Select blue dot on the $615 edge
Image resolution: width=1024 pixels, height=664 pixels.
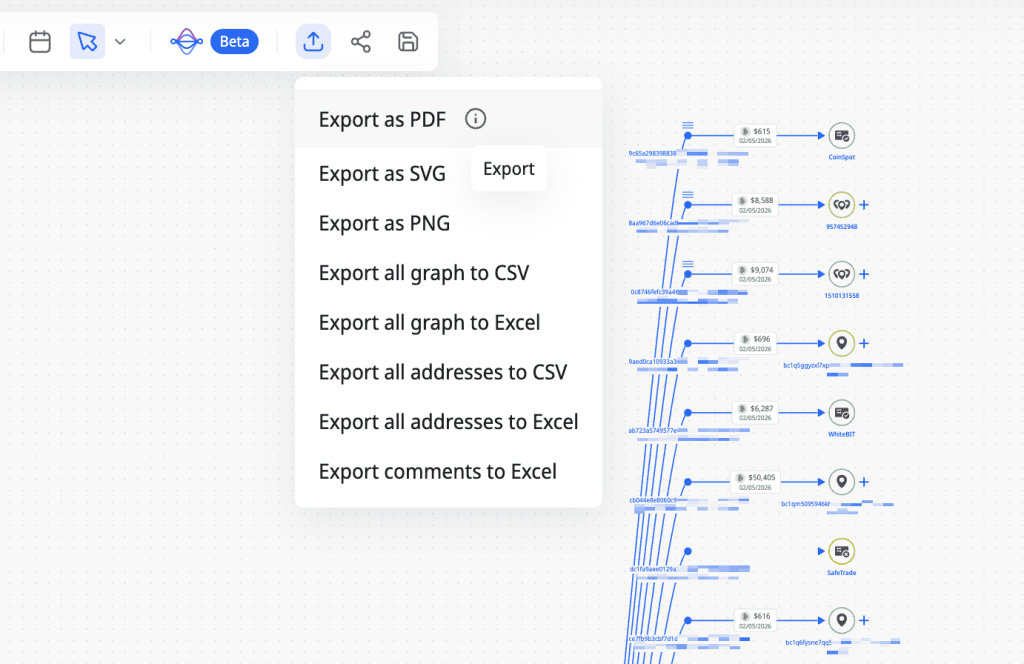click(688, 136)
